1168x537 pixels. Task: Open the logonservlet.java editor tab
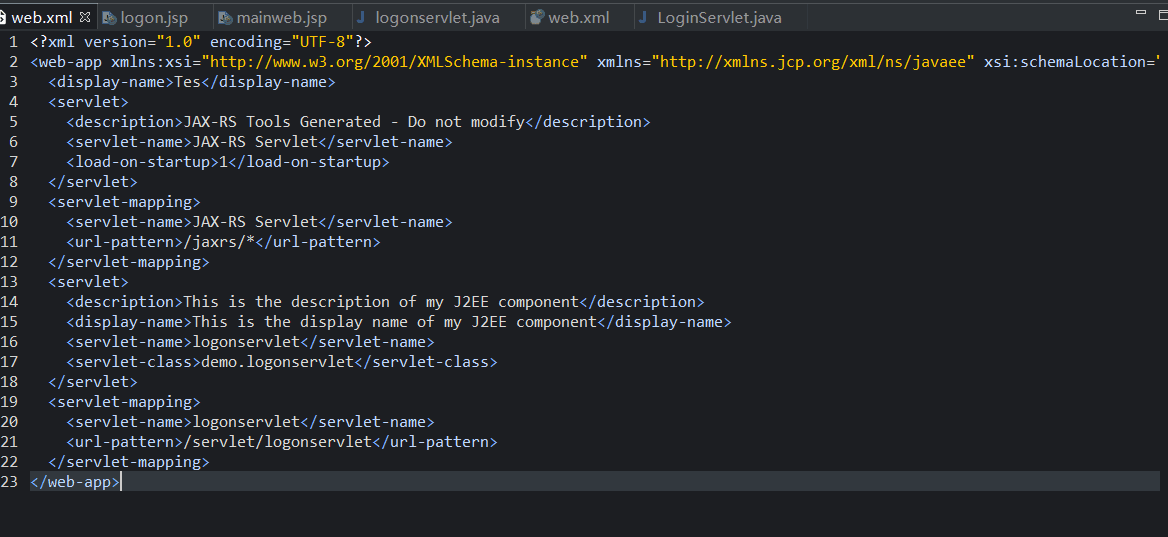click(x=437, y=18)
